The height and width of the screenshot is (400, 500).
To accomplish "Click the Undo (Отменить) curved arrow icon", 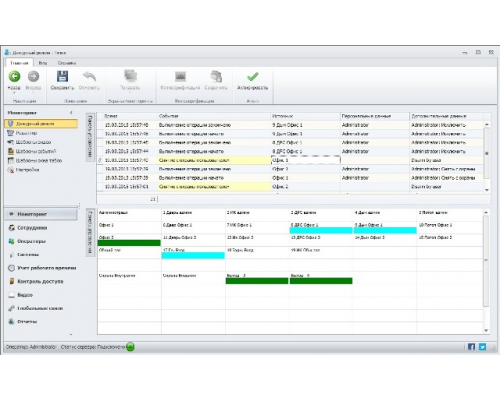I will (x=89, y=76).
